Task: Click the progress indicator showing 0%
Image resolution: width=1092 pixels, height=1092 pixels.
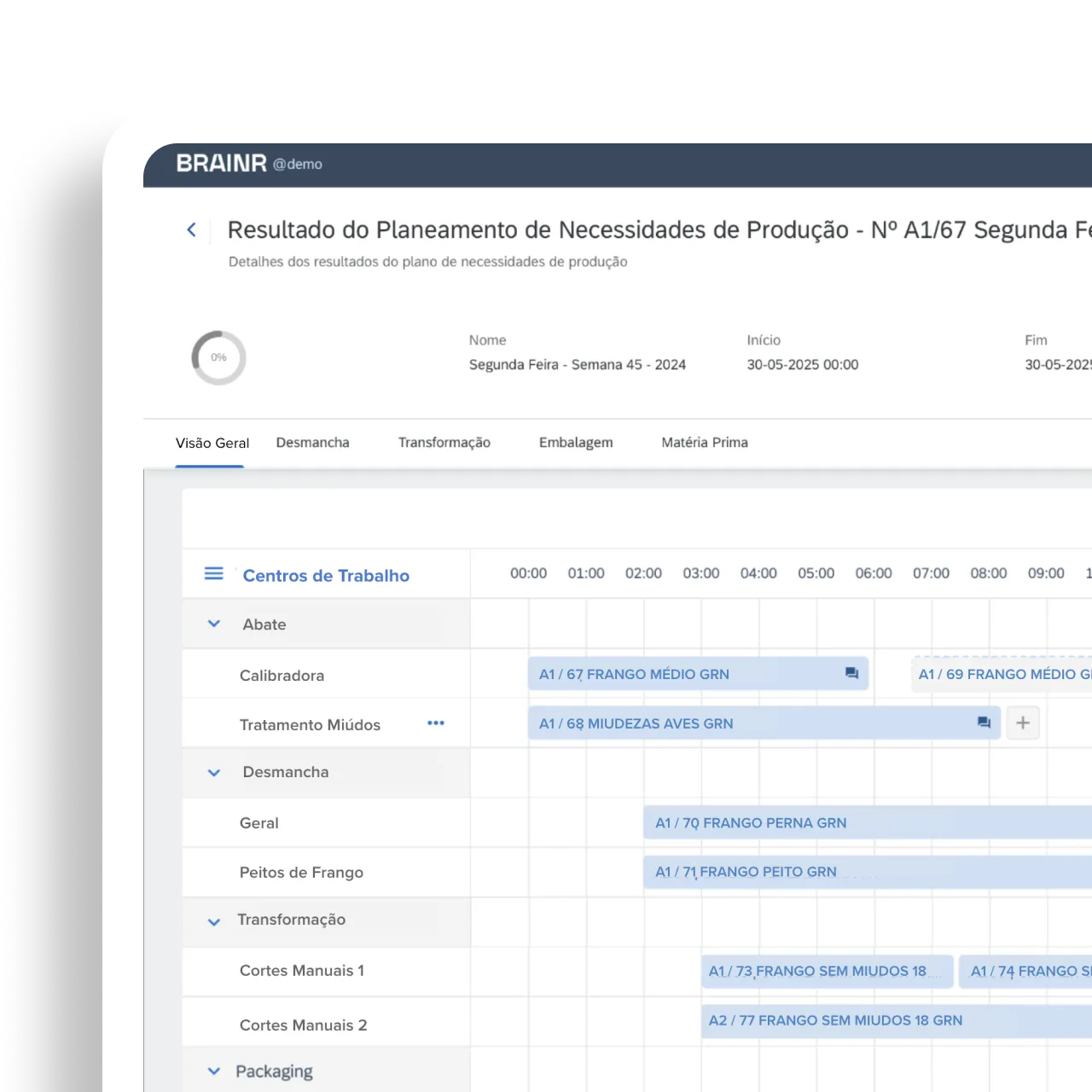Action: 218,357
